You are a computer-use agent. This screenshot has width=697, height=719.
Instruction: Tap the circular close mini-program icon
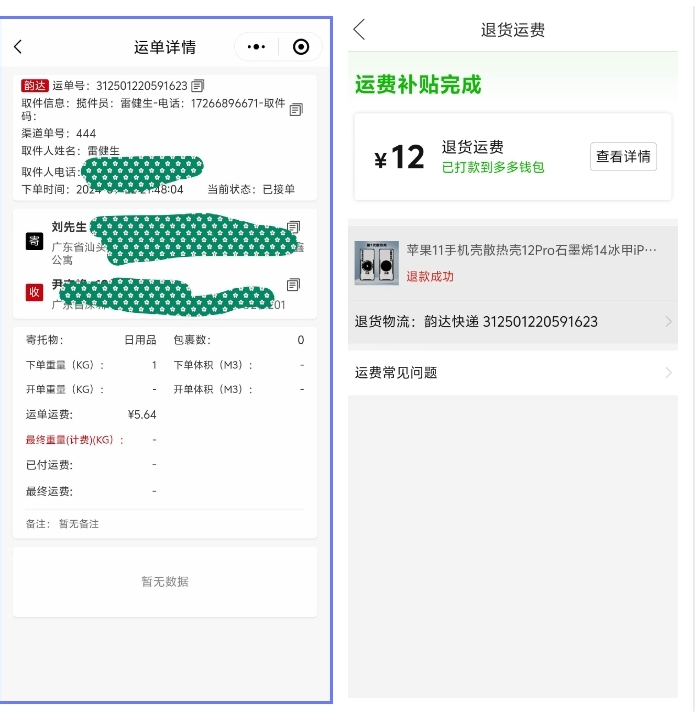point(301,47)
